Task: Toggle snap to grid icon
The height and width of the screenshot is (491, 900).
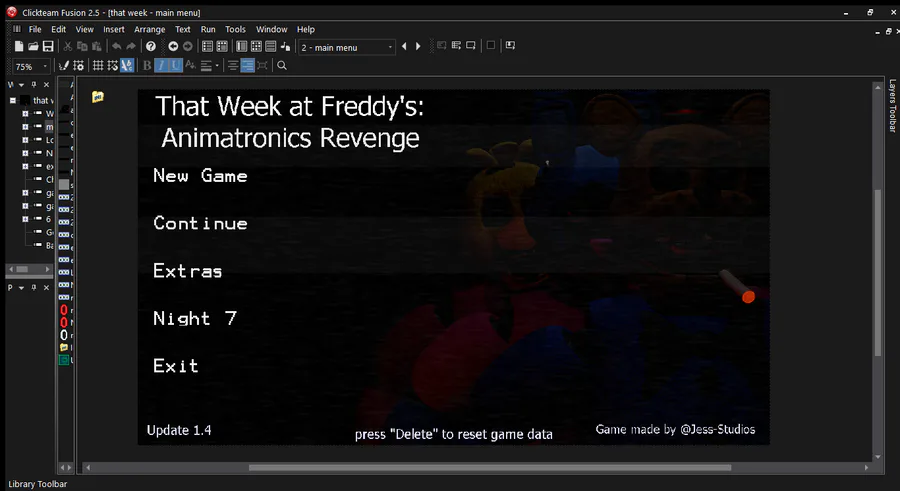Action: click(x=112, y=66)
